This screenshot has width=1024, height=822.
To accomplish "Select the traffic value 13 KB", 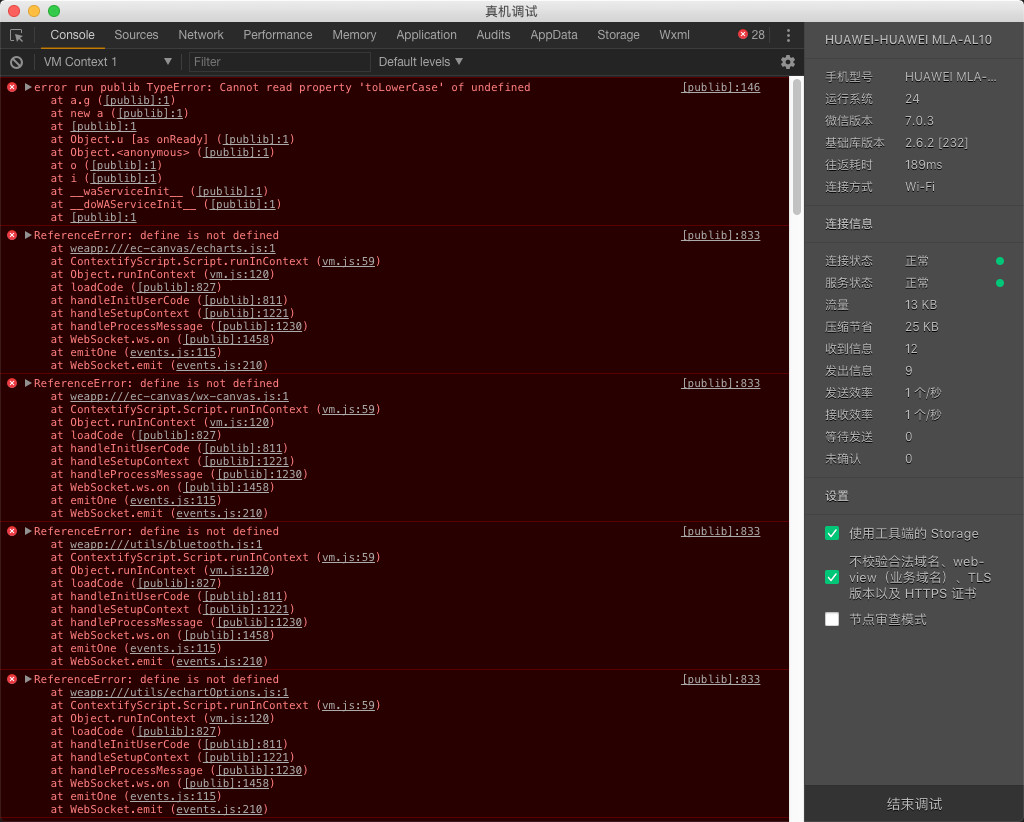I will [921, 305].
